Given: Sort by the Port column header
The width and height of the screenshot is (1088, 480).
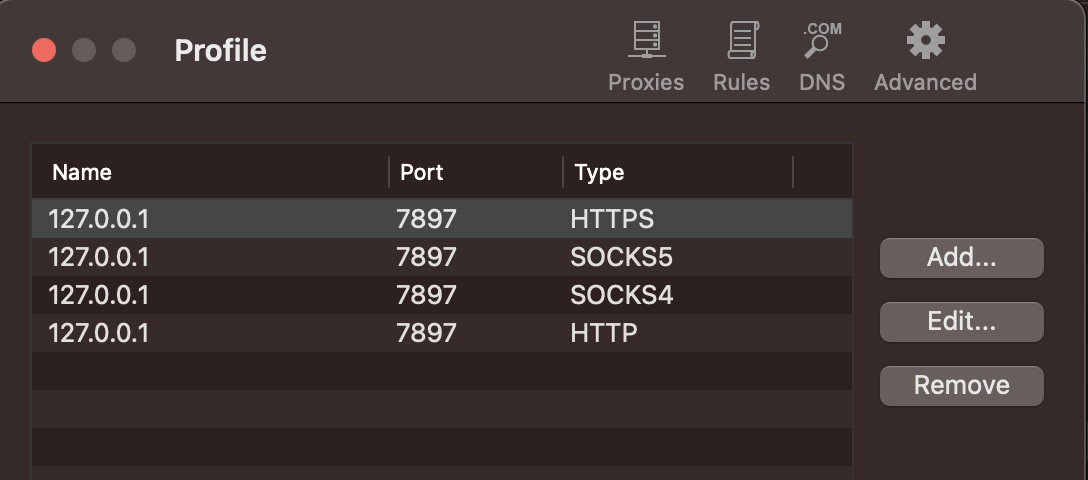Looking at the screenshot, I should (x=421, y=172).
